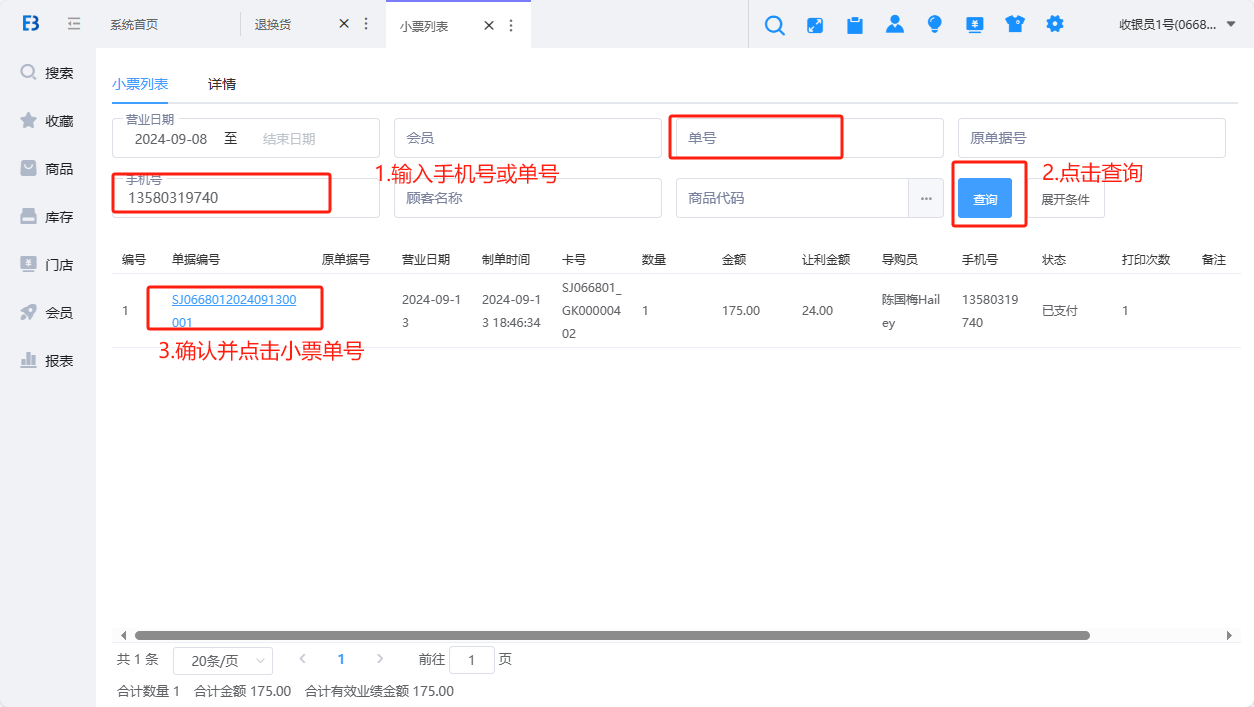Expand more filters with 展开条件
The height and width of the screenshot is (707, 1254).
click(x=1065, y=199)
